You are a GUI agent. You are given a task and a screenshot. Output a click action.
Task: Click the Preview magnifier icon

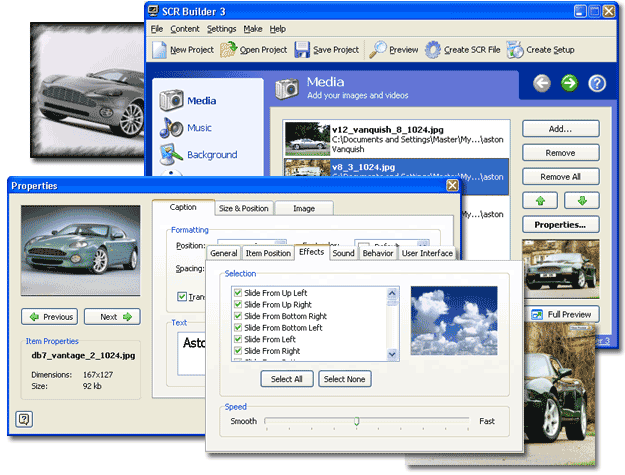[377, 50]
